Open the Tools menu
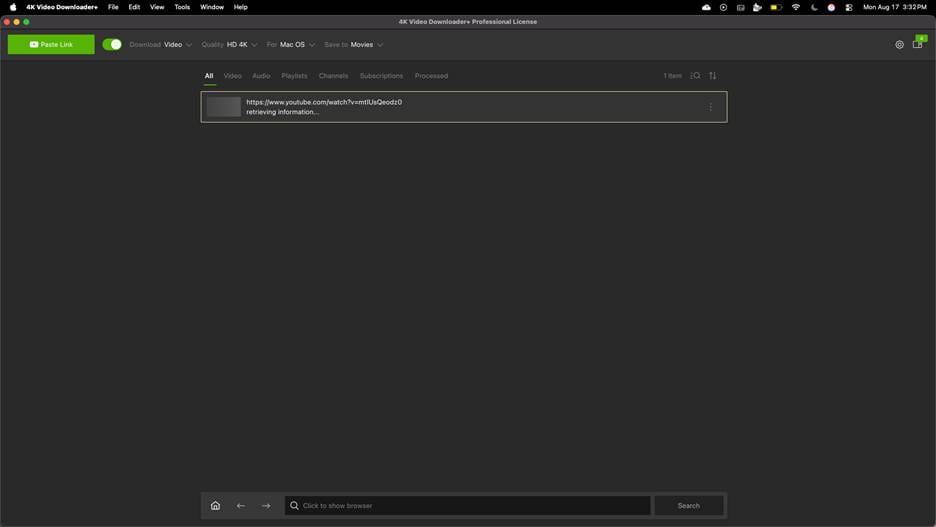Screen dimensions: 936x527 click(182, 7)
